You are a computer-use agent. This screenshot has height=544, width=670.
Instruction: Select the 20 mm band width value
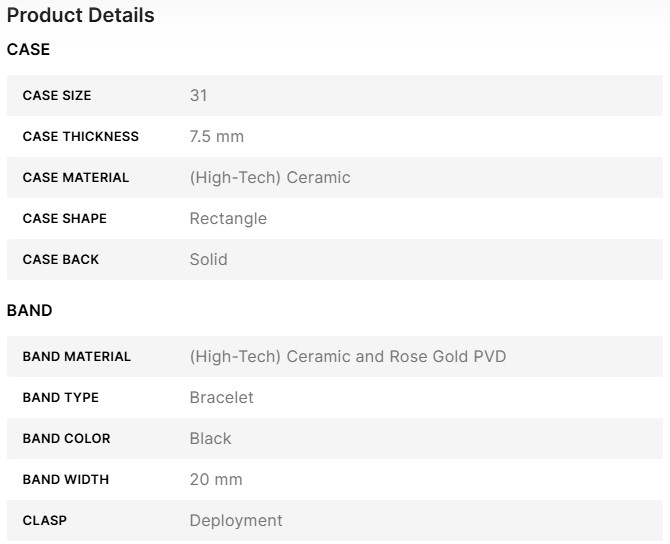click(x=216, y=480)
